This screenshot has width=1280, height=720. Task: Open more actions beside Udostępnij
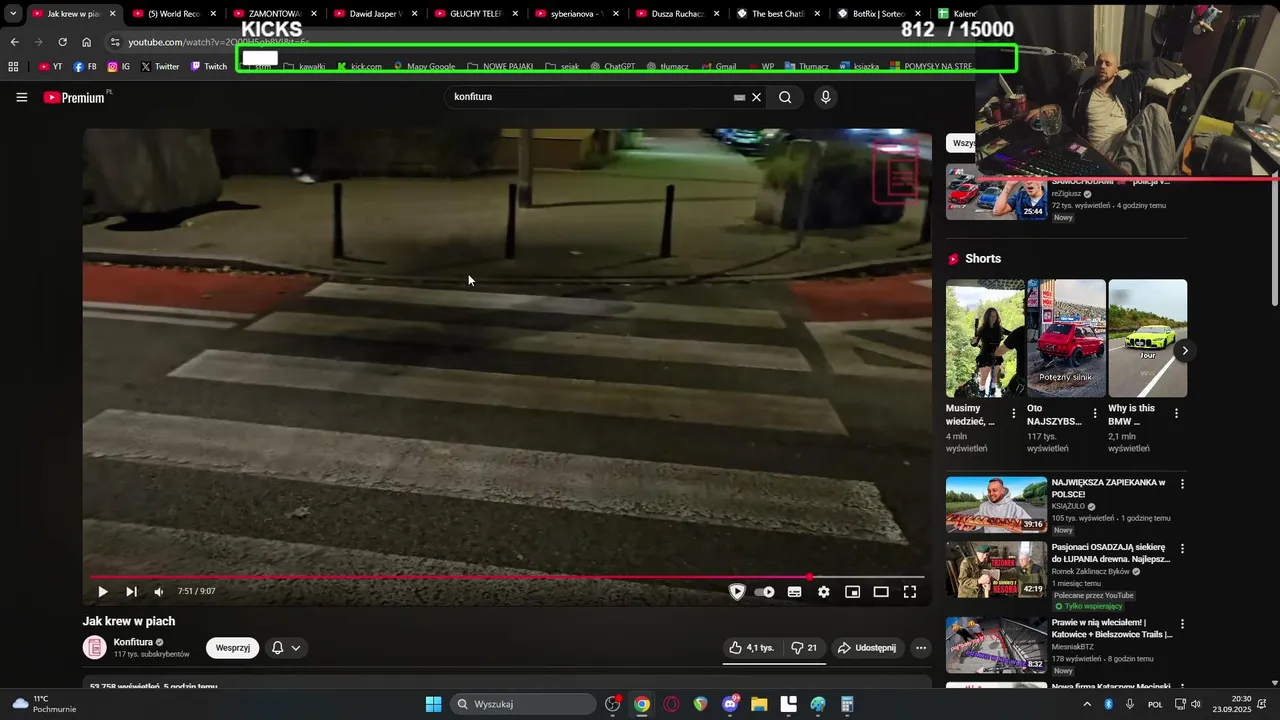click(921, 648)
